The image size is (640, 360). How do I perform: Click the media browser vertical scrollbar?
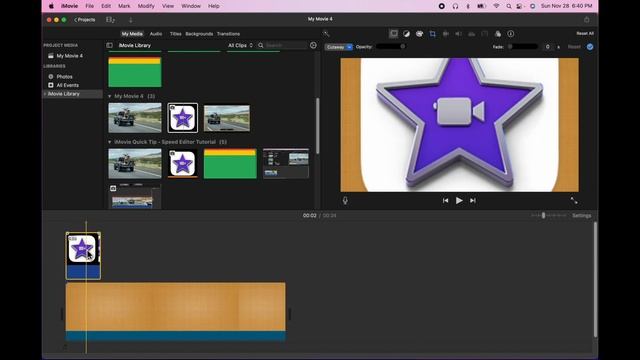[x=318, y=126]
